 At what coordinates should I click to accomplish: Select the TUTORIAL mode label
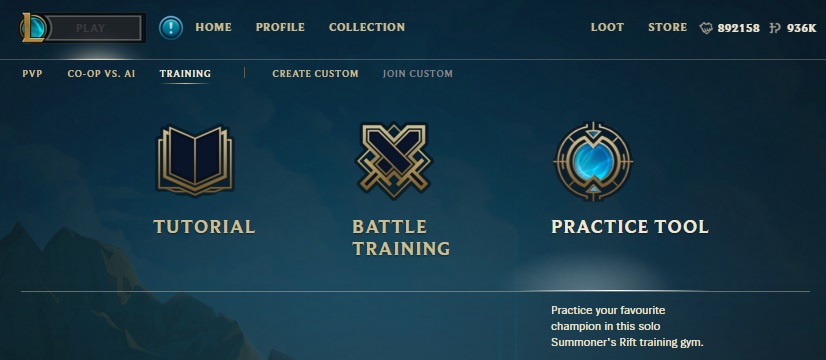click(204, 227)
